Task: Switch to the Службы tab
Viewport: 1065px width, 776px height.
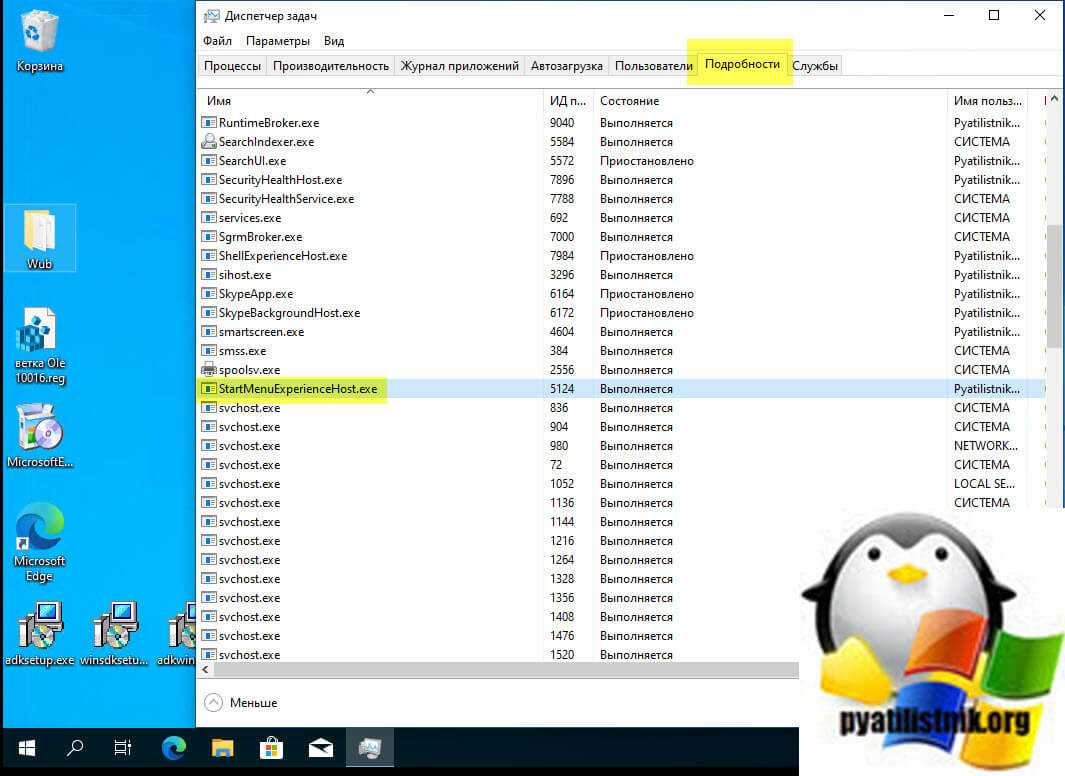Action: click(816, 66)
